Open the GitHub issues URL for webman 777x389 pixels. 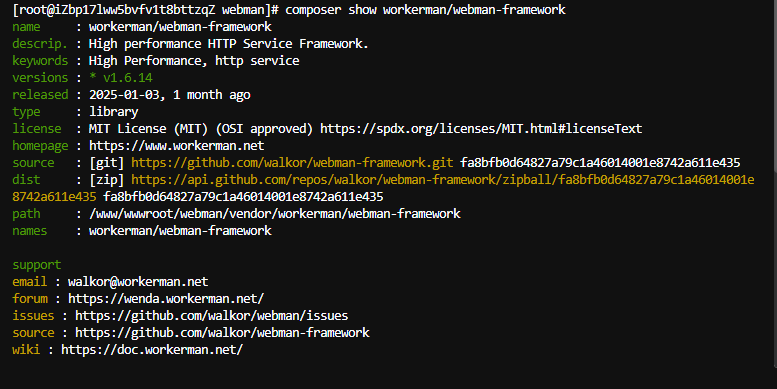(212, 316)
